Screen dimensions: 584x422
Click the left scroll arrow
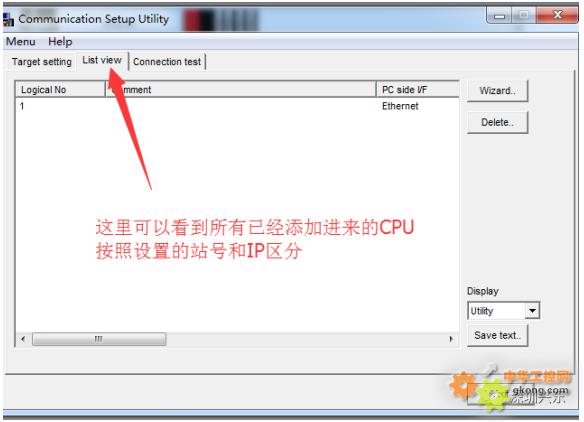point(23,339)
